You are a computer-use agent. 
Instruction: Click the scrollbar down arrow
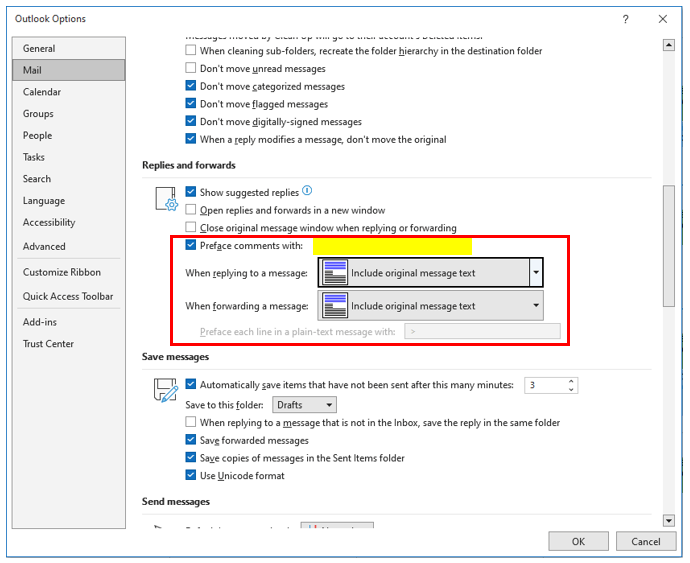[669, 521]
